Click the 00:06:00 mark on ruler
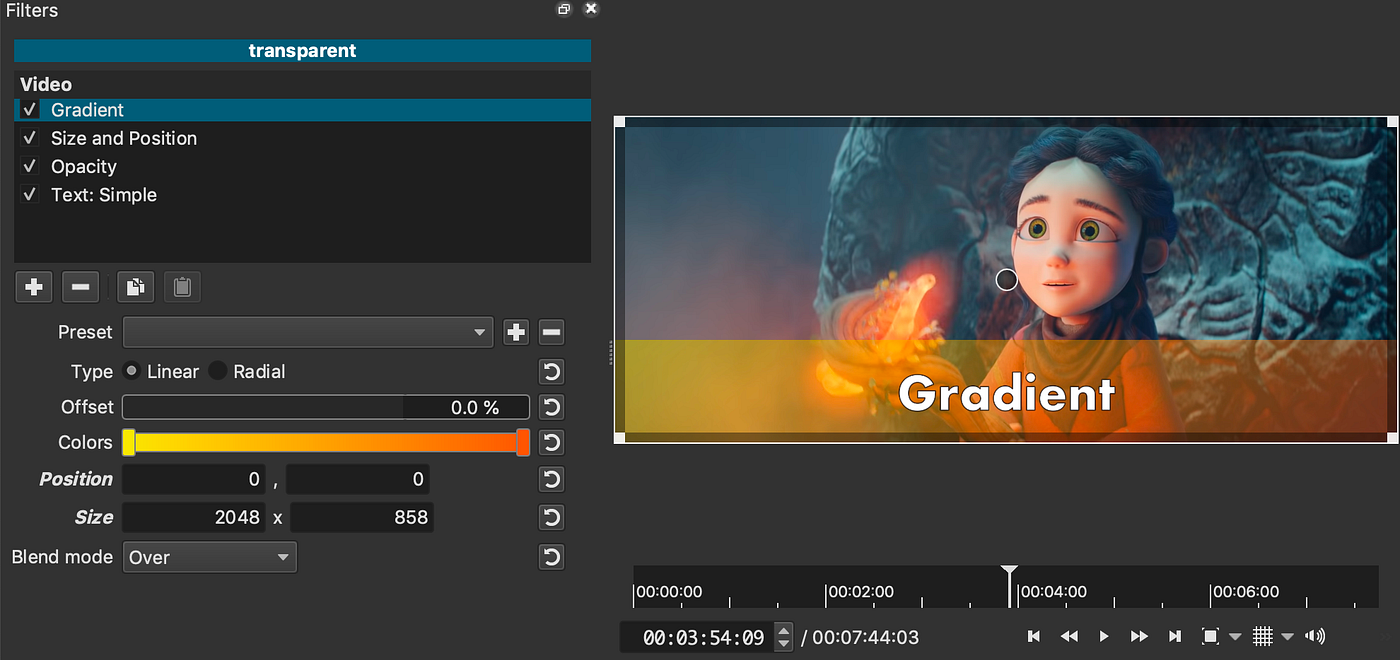1400x660 pixels. [x=1246, y=592]
